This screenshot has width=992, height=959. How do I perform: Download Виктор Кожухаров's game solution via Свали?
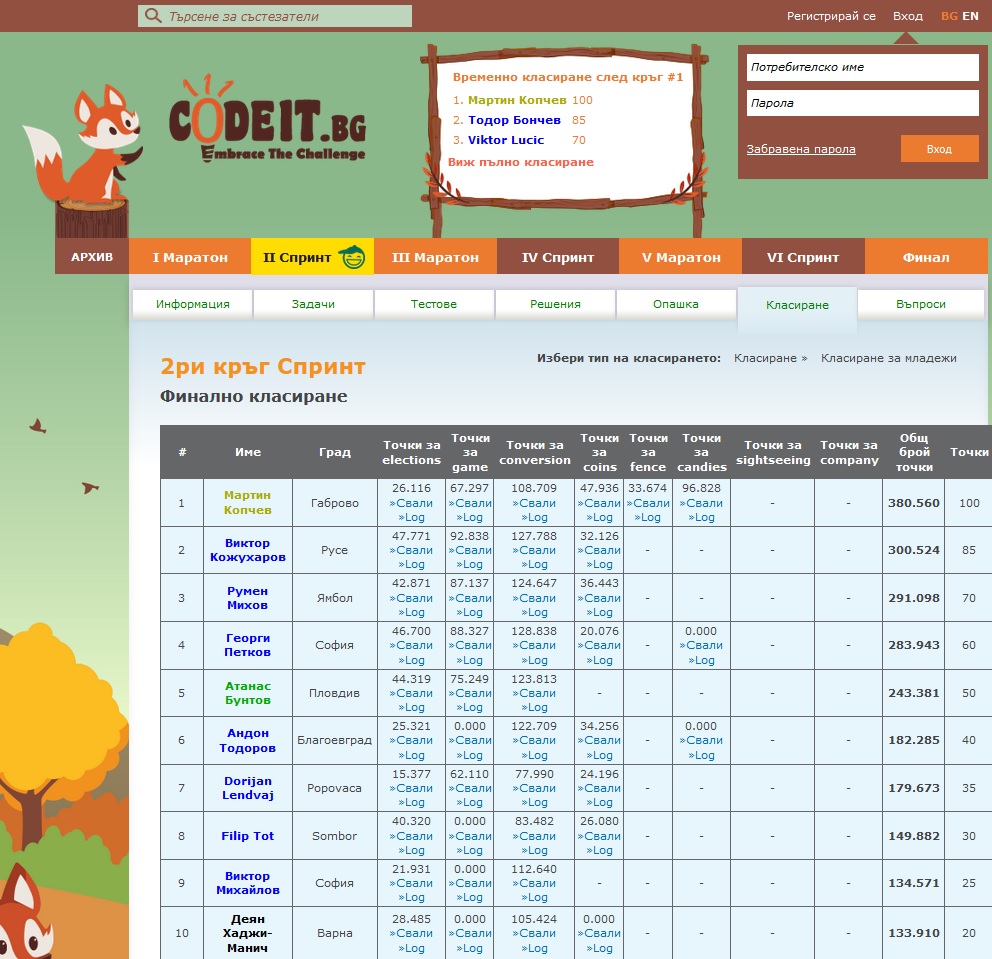[x=470, y=550]
